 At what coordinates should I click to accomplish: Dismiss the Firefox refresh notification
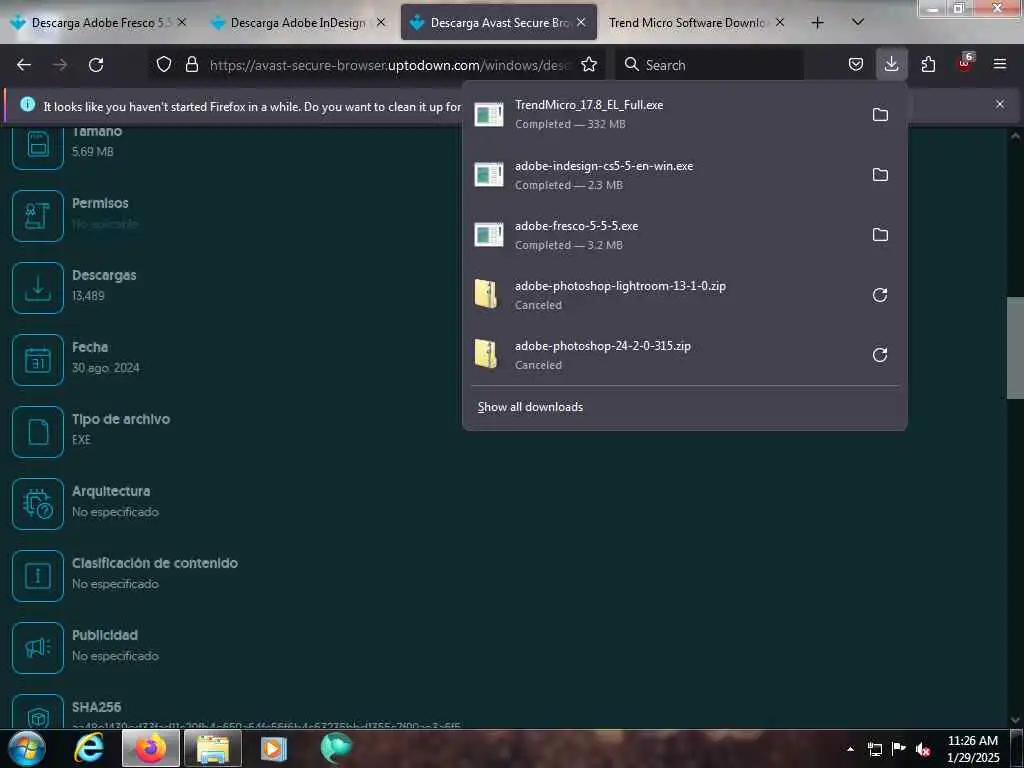click(x=1000, y=104)
